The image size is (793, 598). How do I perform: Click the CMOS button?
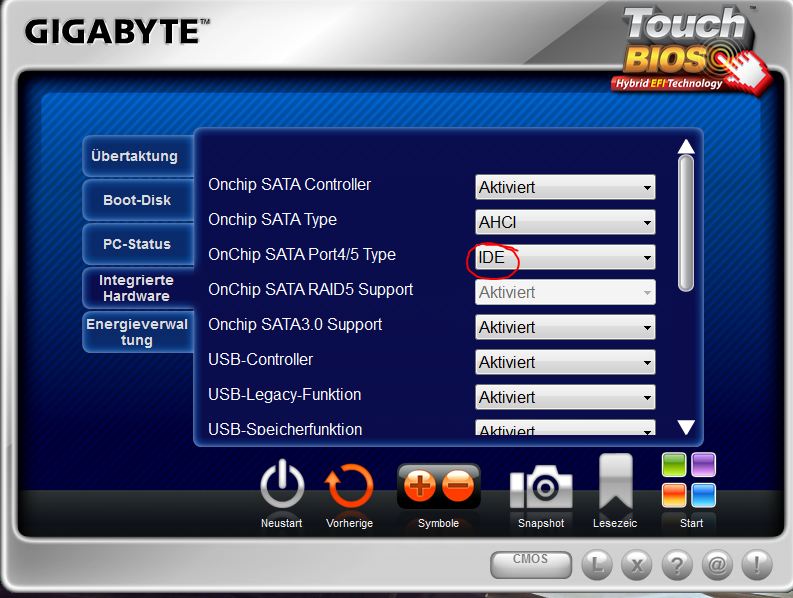click(x=531, y=564)
